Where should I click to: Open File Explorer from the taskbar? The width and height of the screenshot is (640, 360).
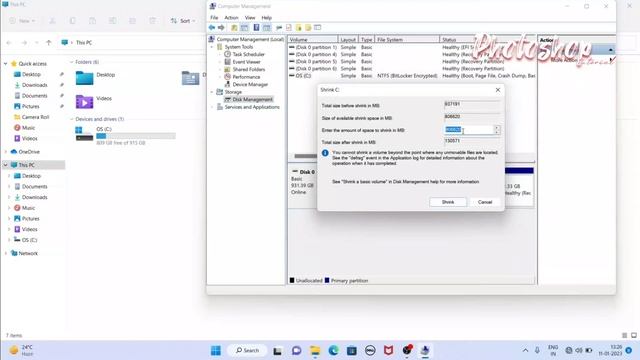(x=315, y=350)
